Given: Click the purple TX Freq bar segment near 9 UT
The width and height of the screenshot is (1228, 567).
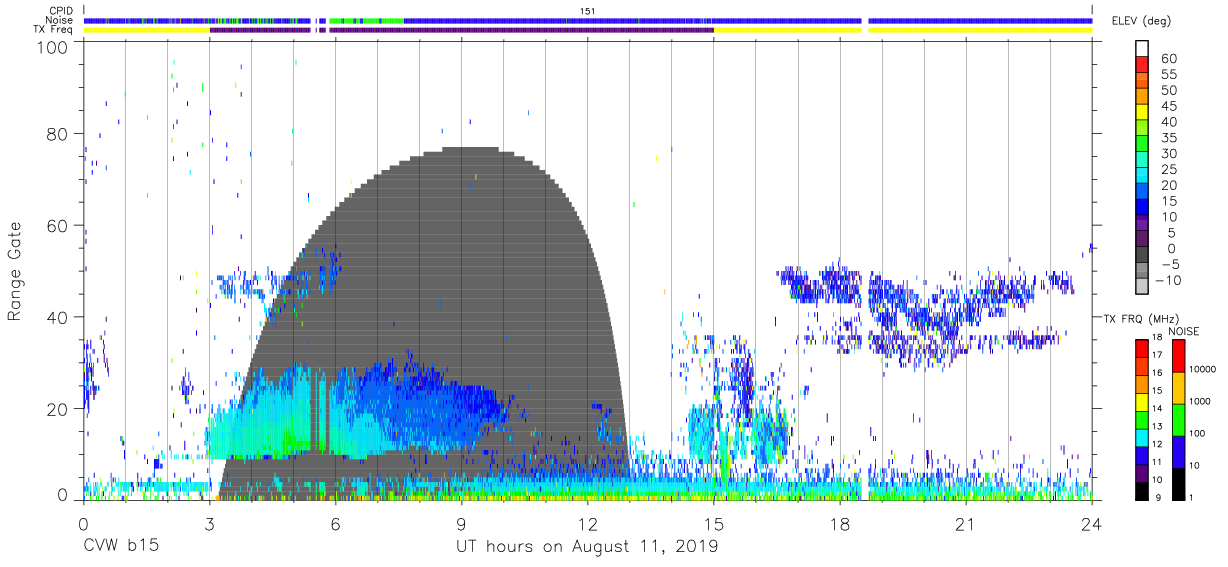Looking at the screenshot, I should tap(521, 30).
